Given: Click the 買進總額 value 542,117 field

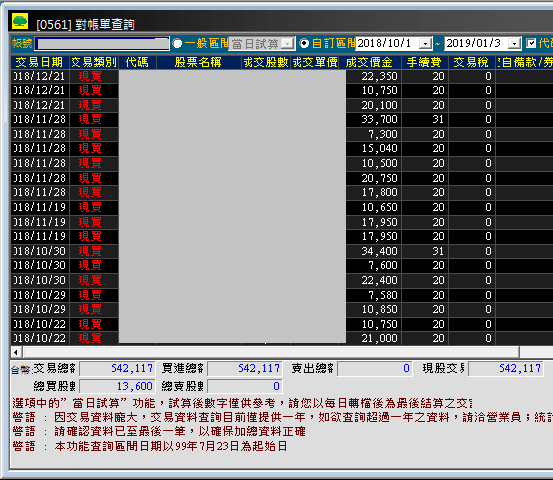Looking at the screenshot, I should point(244,369).
